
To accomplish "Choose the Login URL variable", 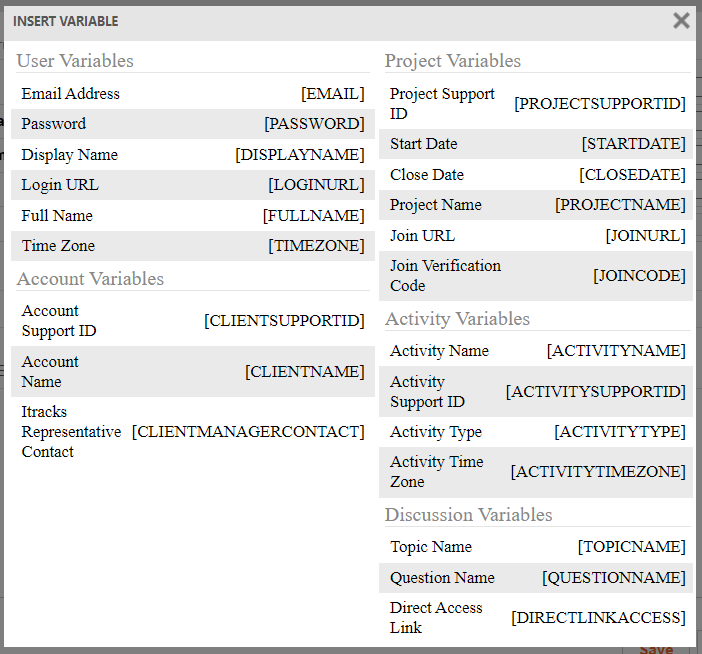I will (x=193, y=185).
